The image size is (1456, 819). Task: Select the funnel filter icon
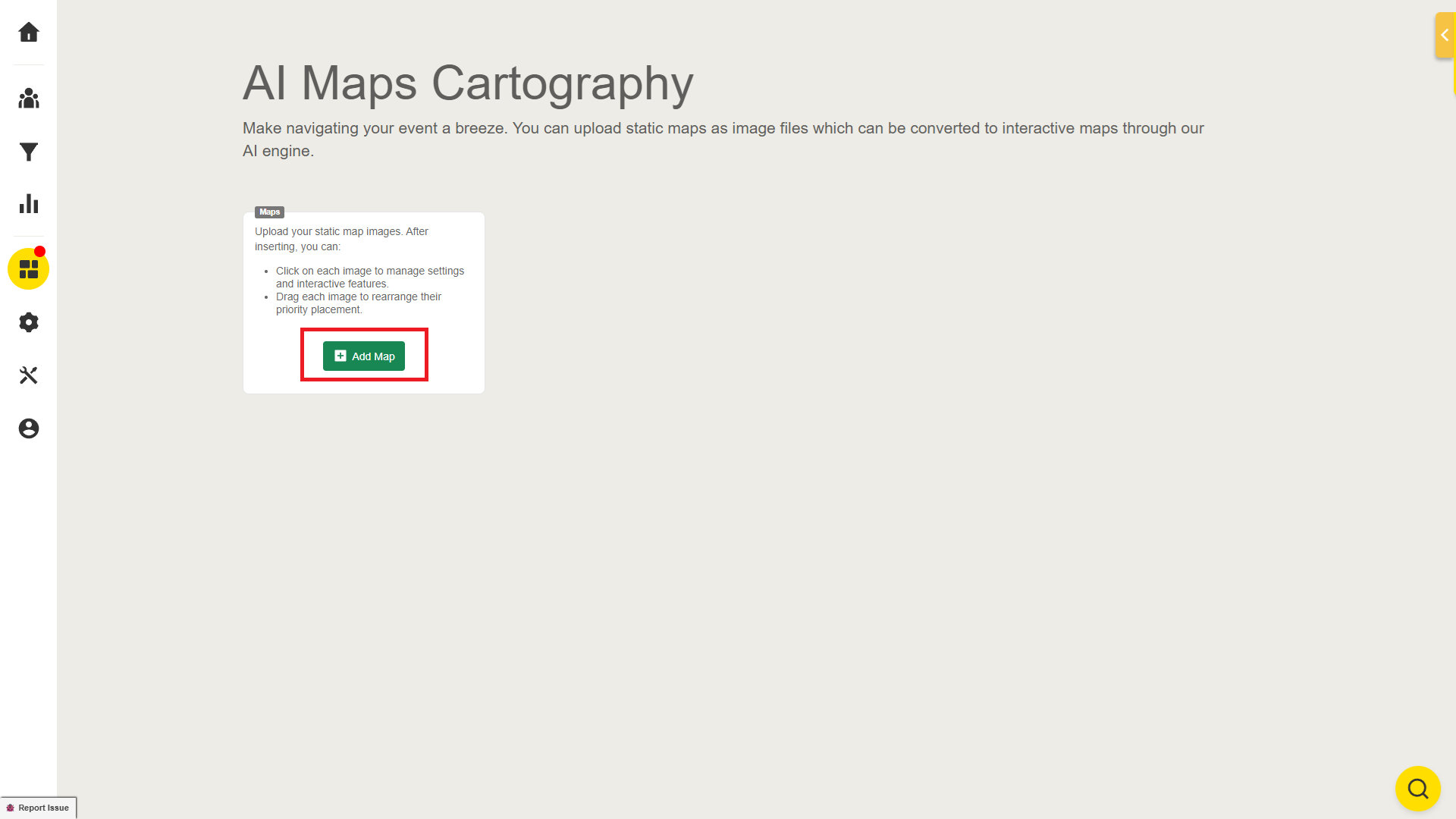(x=29, y=152)
